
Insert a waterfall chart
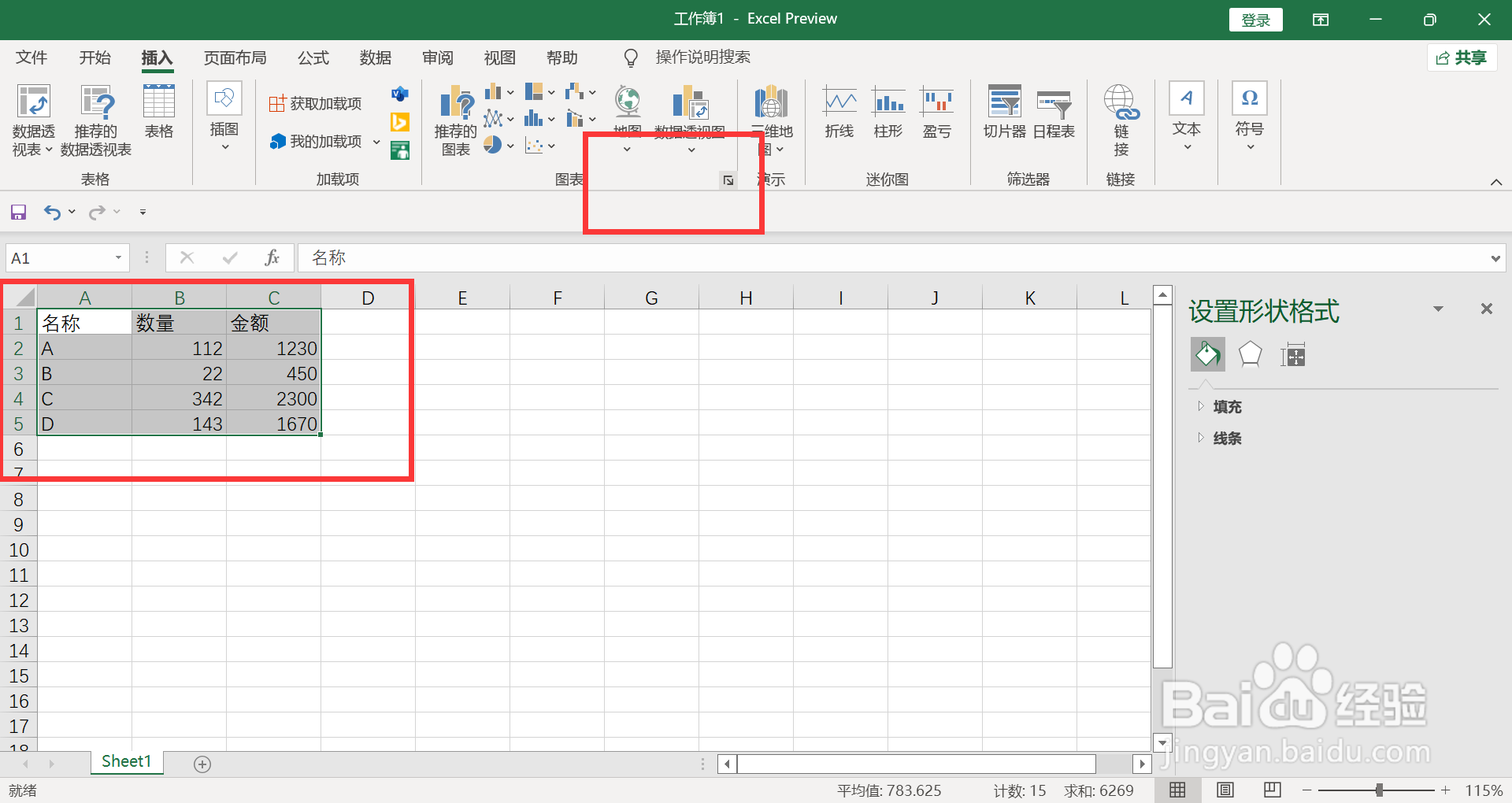(x=575, y=92)
